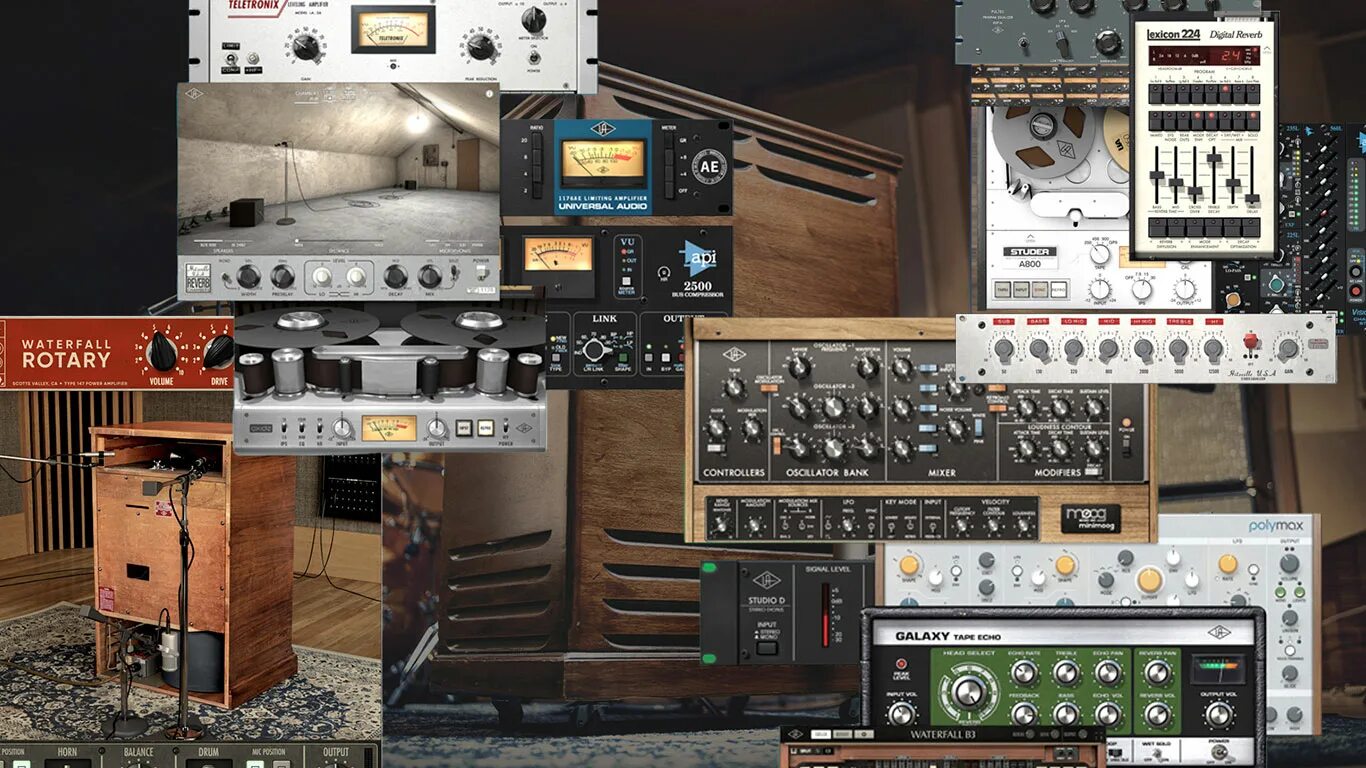The image size is (1366, 768).
Task: Click the THRU button on Studer A800
Action: pyautogui.click(x=1001, y=291)
